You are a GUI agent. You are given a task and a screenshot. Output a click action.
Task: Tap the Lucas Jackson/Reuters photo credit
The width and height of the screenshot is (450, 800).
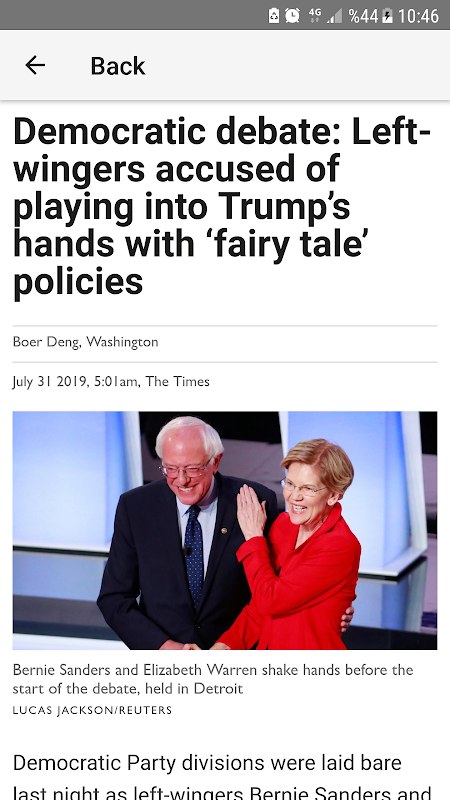pos(92,710)
